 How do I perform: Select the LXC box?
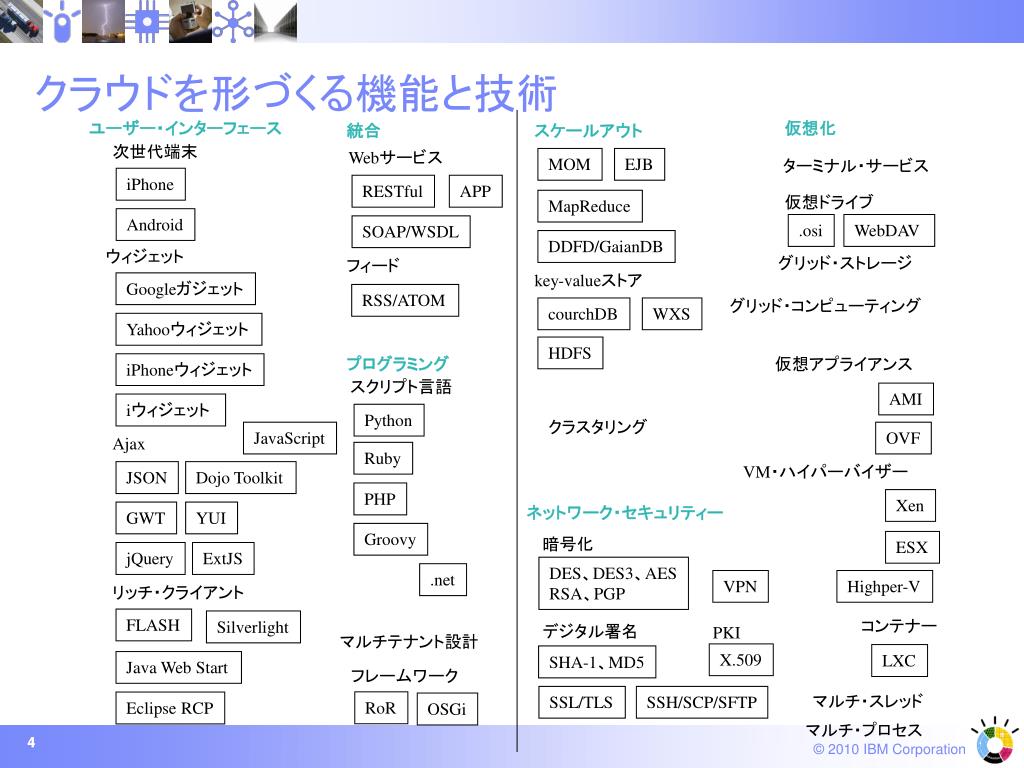[899, 661]
